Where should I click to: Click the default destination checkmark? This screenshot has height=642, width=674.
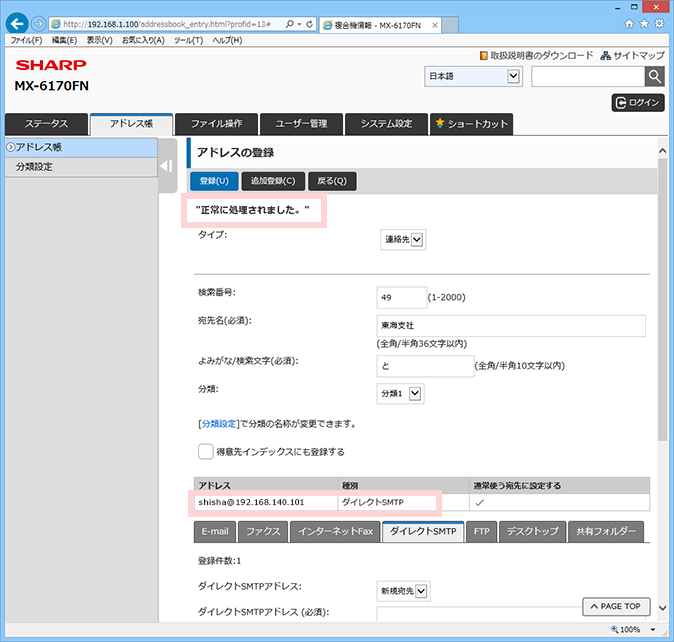tap(480, 502)
